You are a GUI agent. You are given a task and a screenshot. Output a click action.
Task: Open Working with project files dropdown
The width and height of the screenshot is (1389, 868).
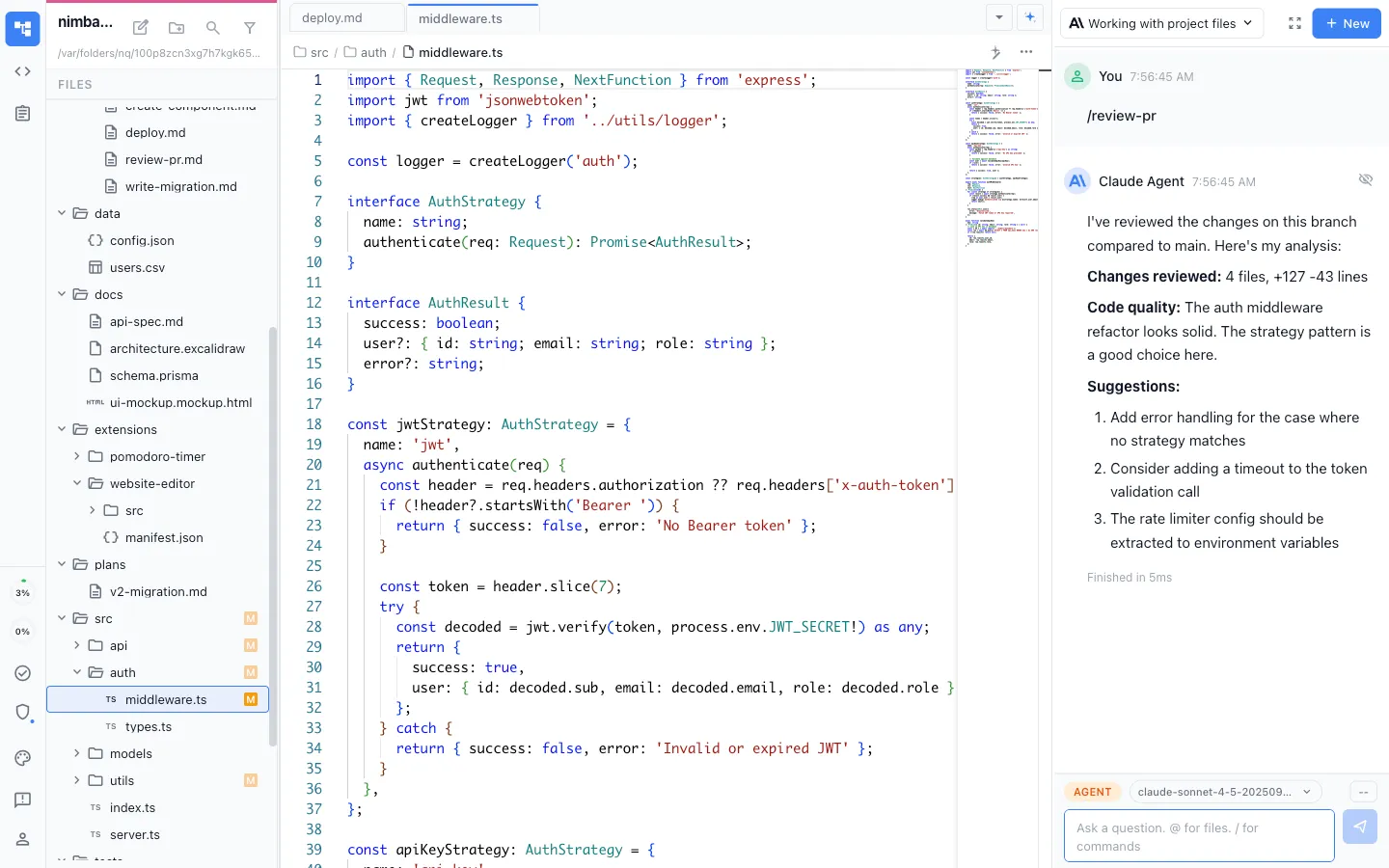click(1161, 23)
